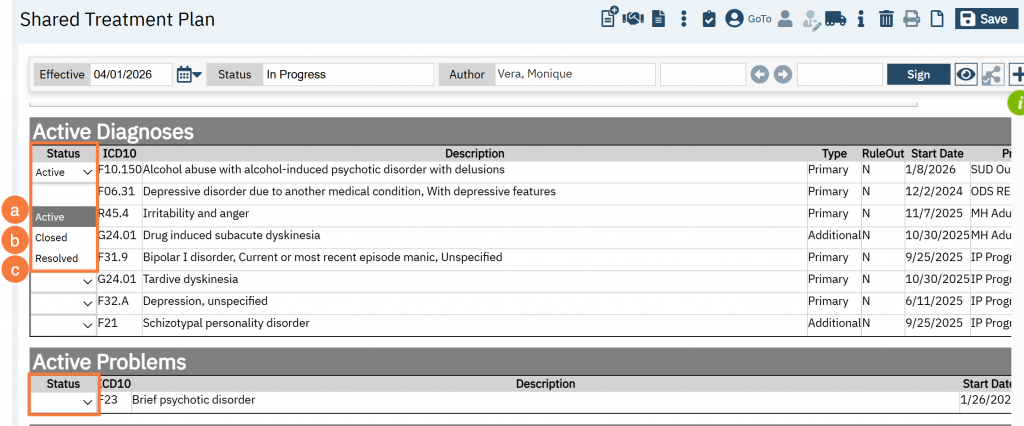Click the delivery truck icon
This screenshot has height=426, width=1024.
835,19
